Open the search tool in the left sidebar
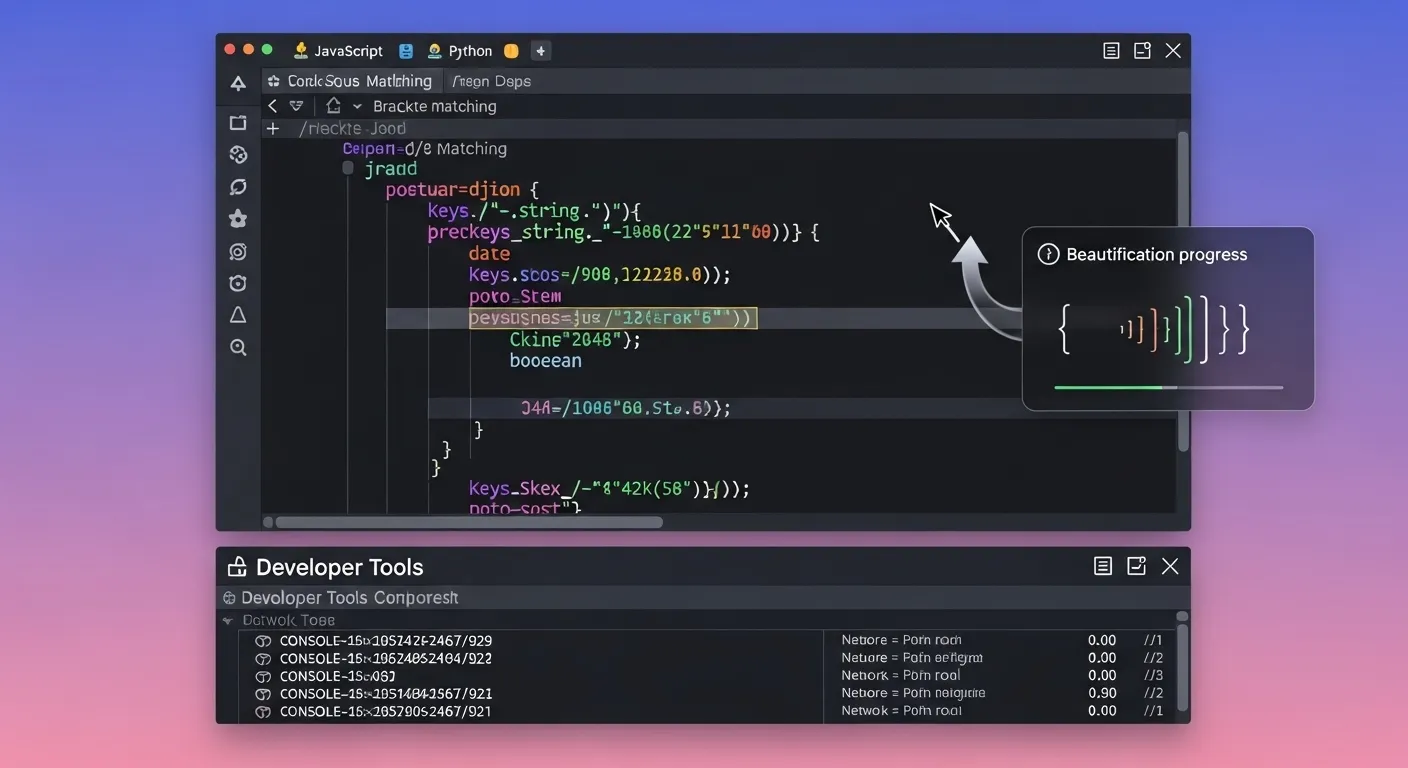 [238, 347]
